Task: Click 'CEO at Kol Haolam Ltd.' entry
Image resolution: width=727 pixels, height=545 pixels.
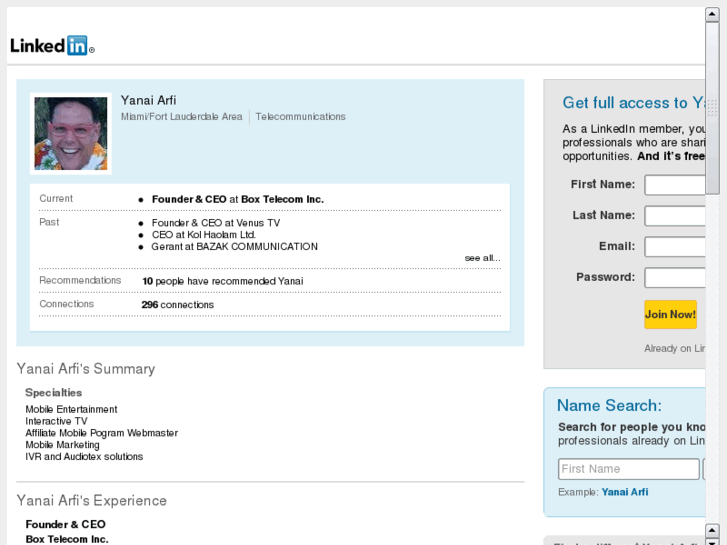Action: coord(204,235)
